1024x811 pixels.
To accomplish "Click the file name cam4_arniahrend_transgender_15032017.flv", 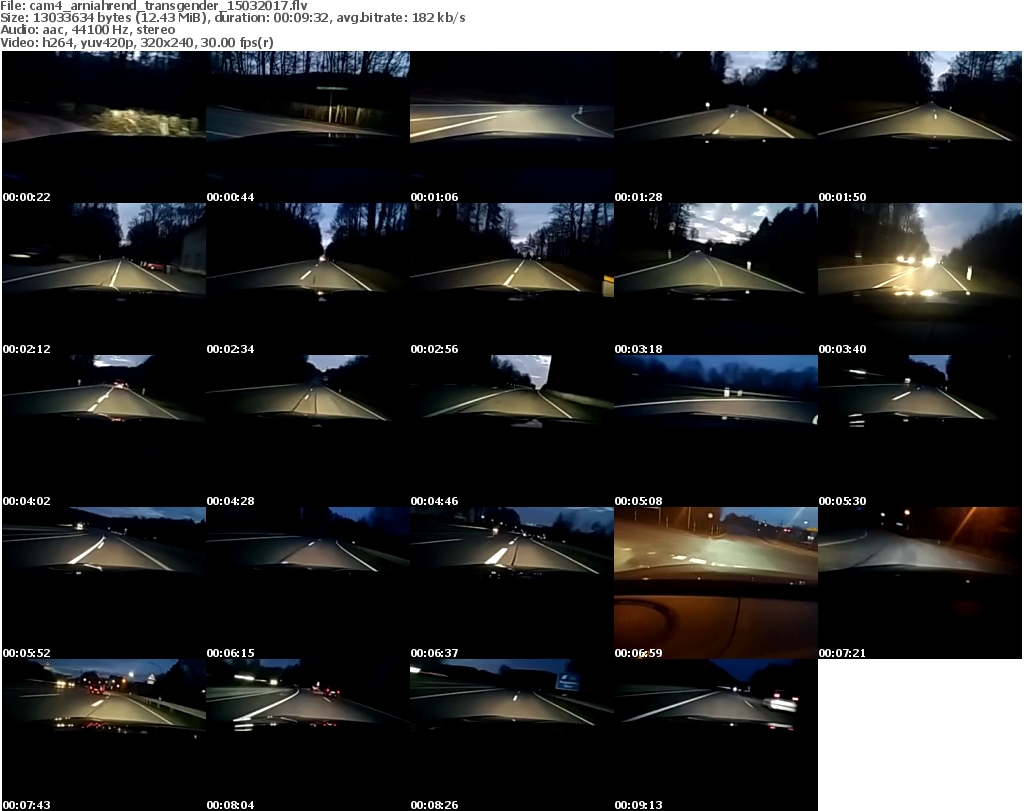I will 168,6.
